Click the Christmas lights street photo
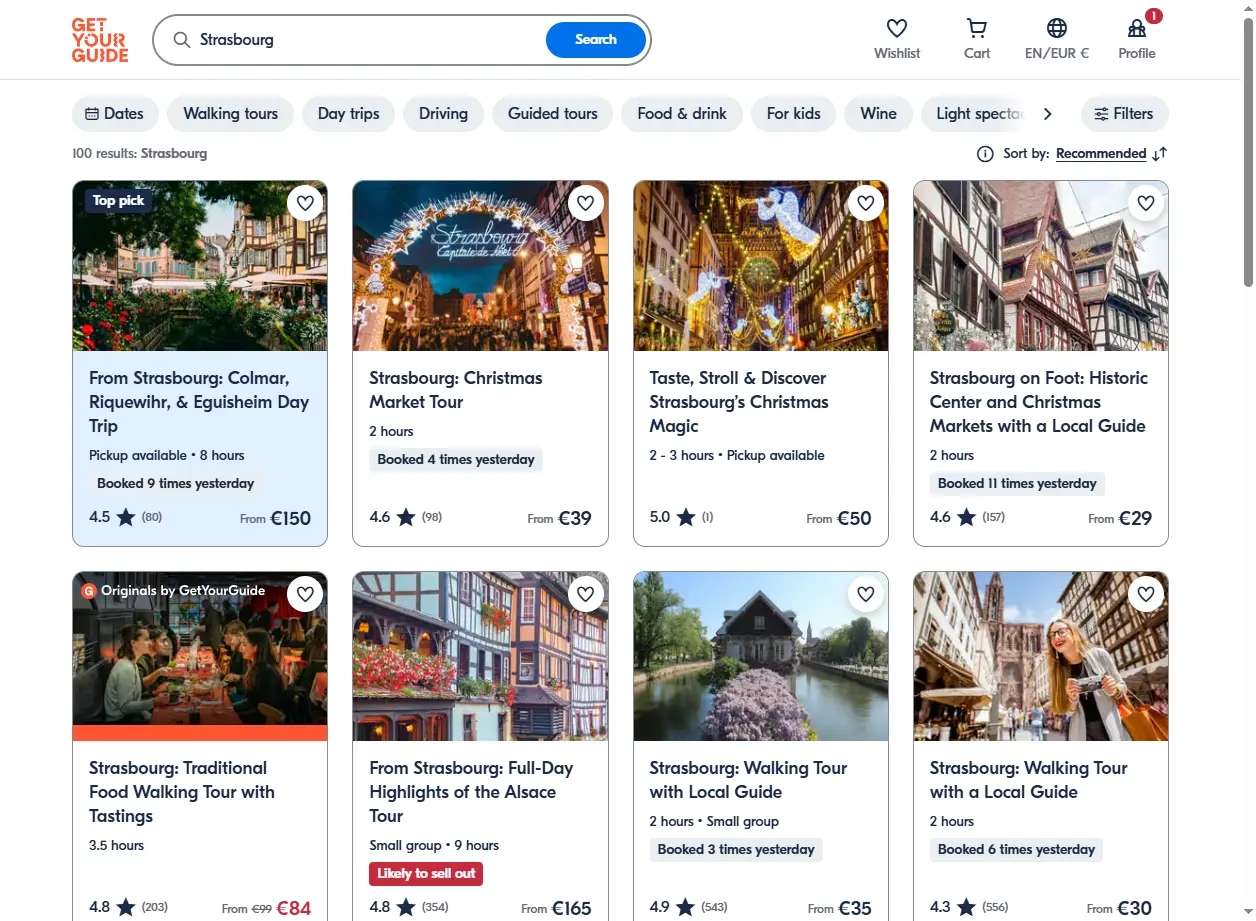This screenshot has height=921, width=1256. click(x=761, y=266)
